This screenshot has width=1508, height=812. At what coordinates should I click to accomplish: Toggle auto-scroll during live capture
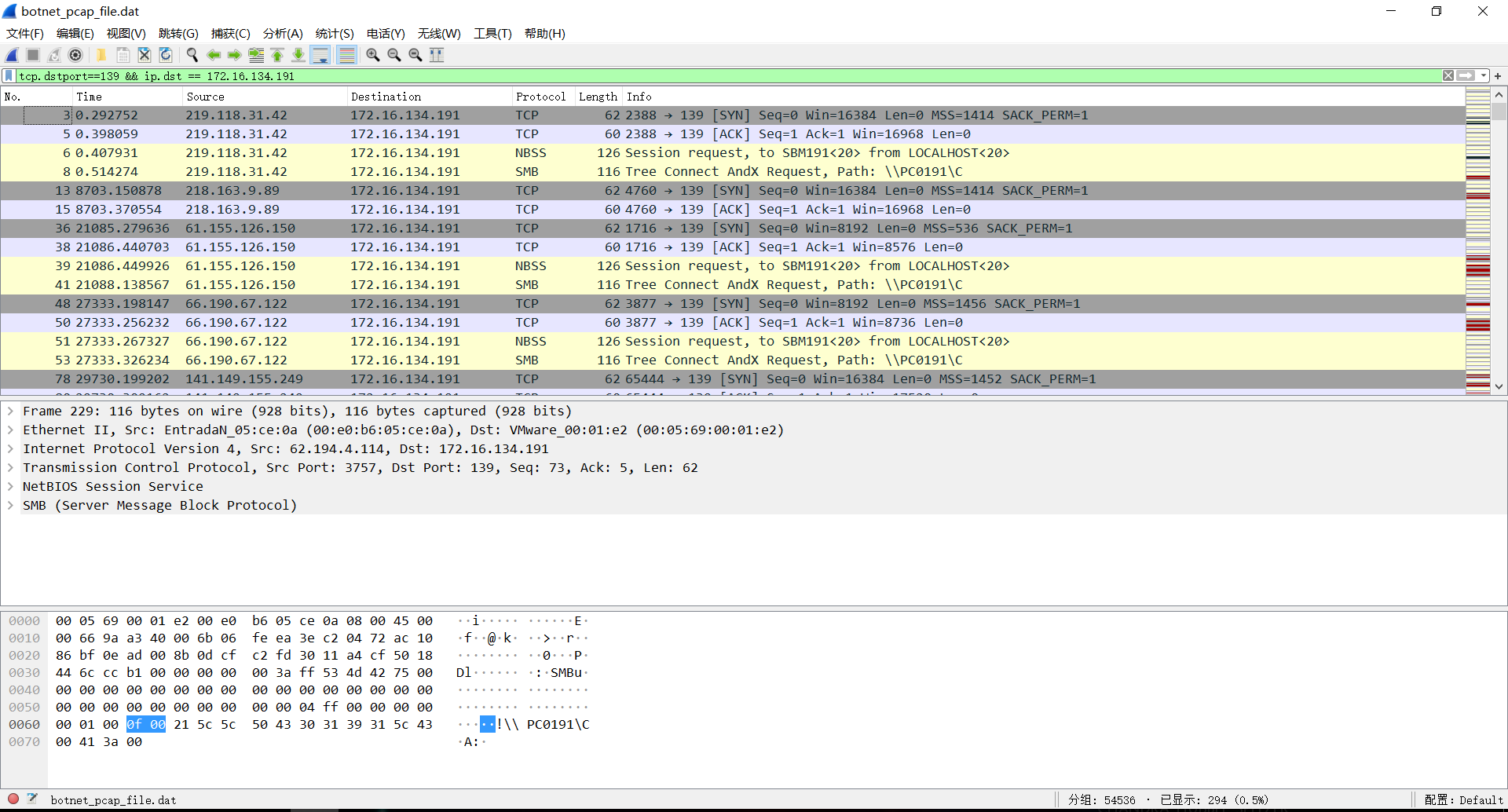pyautogui.click(x=320, y=55)
